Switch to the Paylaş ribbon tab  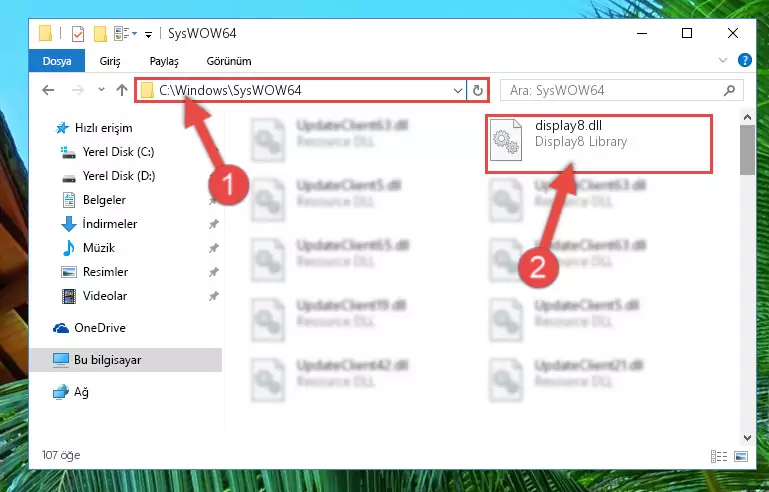click(x=164, y=61)
